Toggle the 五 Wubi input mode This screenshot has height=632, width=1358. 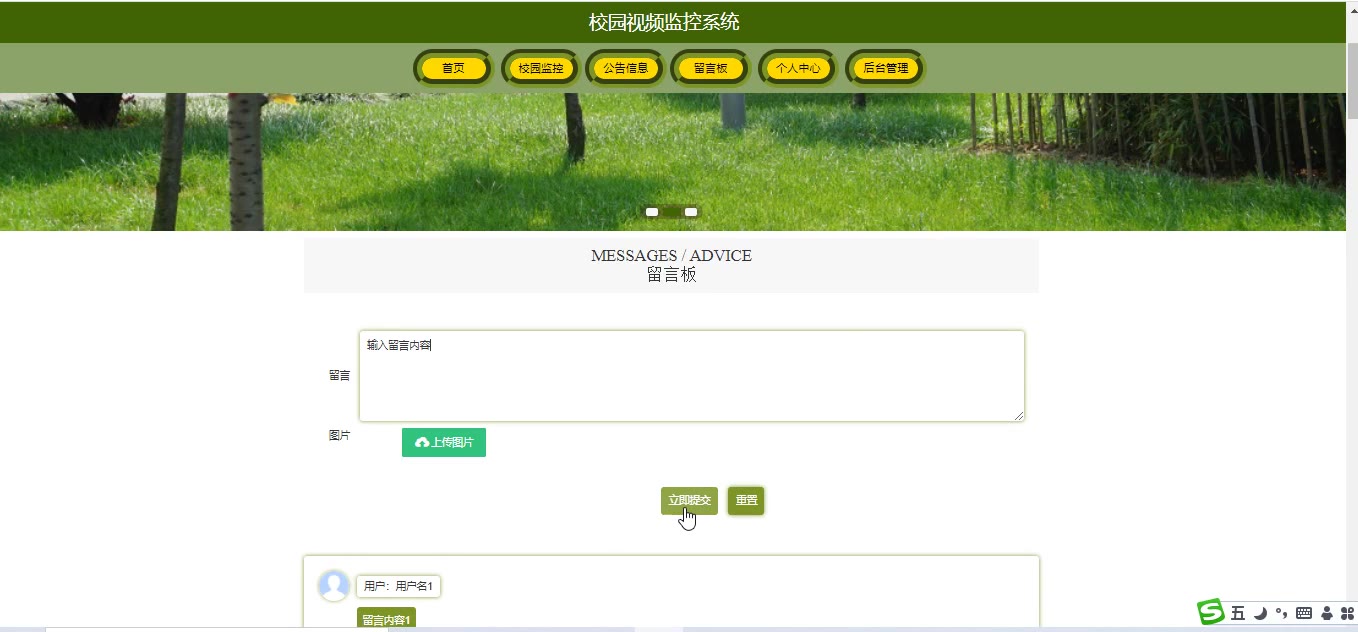1238,613
